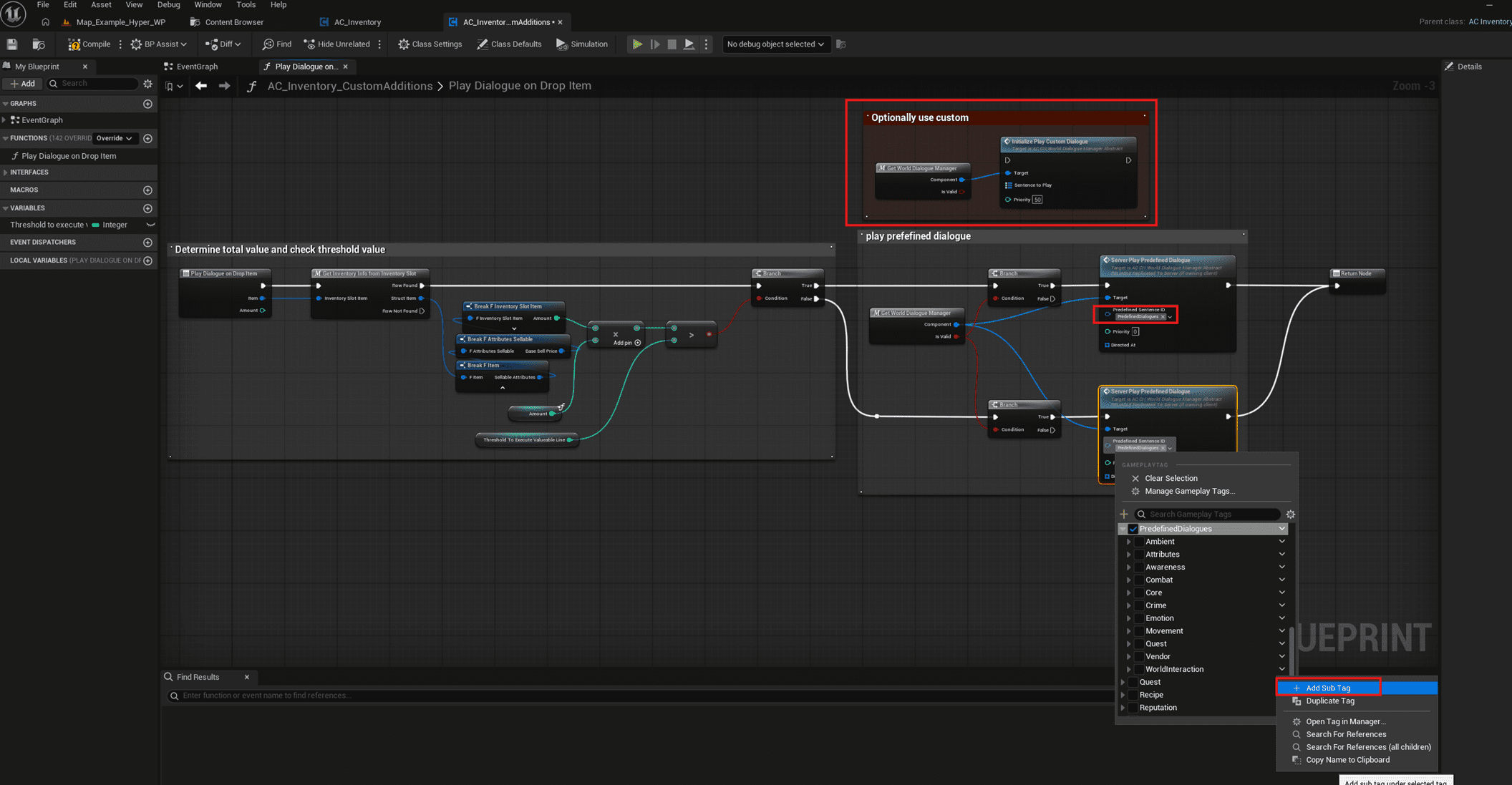Stop the play session

click(672, 44)
